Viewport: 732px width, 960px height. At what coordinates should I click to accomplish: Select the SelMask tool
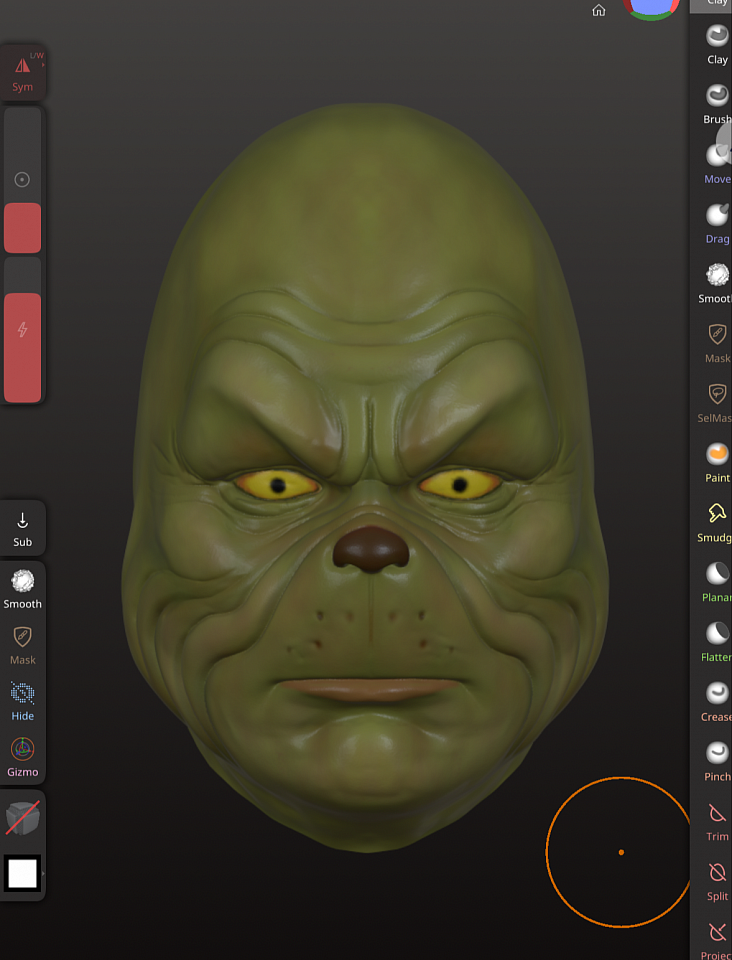tap(717, 401)
